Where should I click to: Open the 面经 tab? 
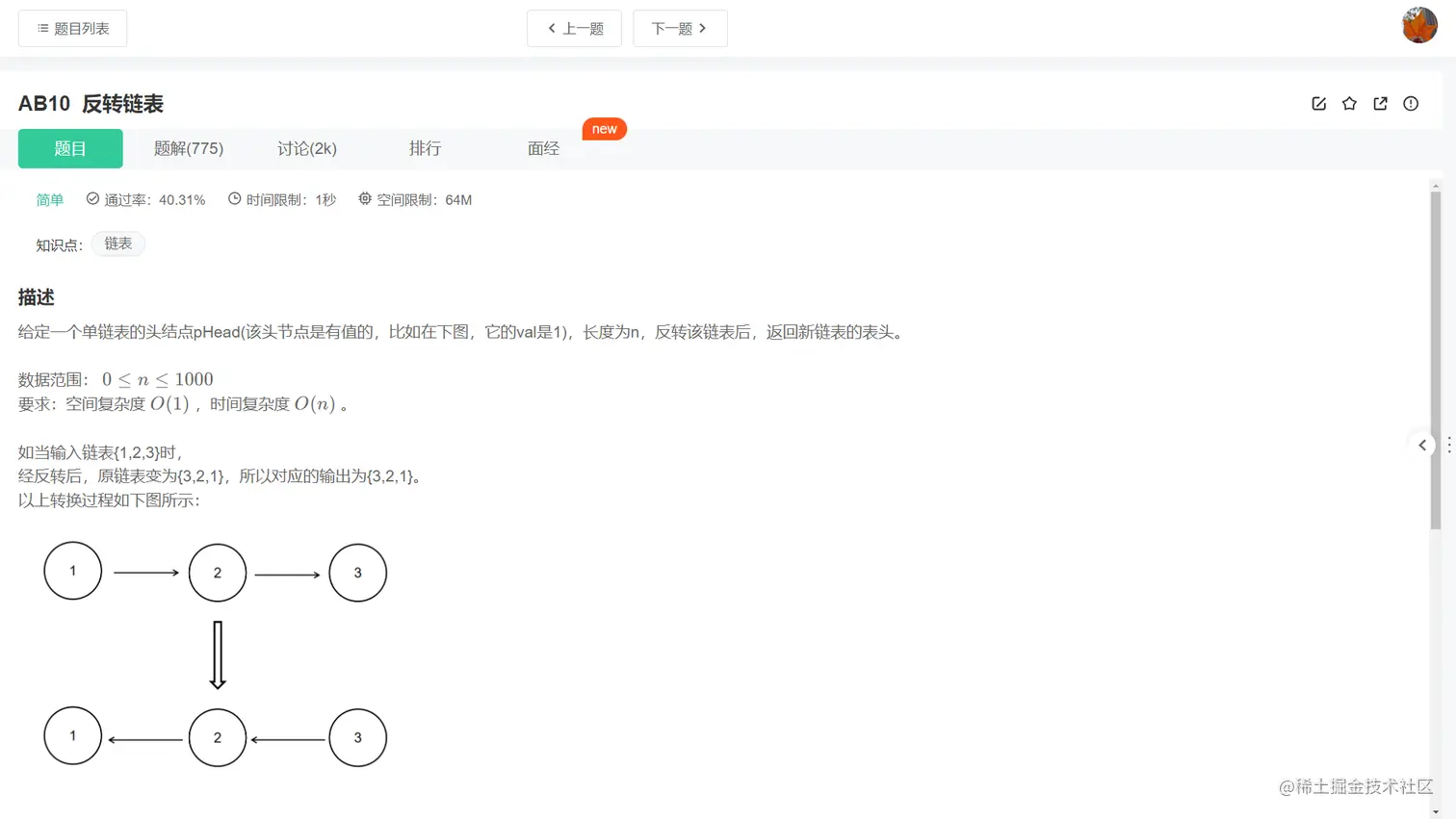coord(543,148)
